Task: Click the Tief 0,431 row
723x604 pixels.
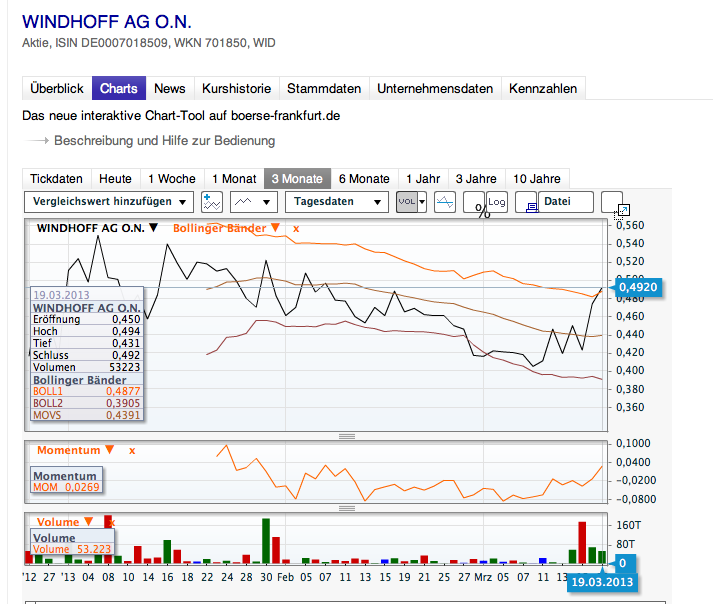Action: pyautogui.click(x=87, y=343)
